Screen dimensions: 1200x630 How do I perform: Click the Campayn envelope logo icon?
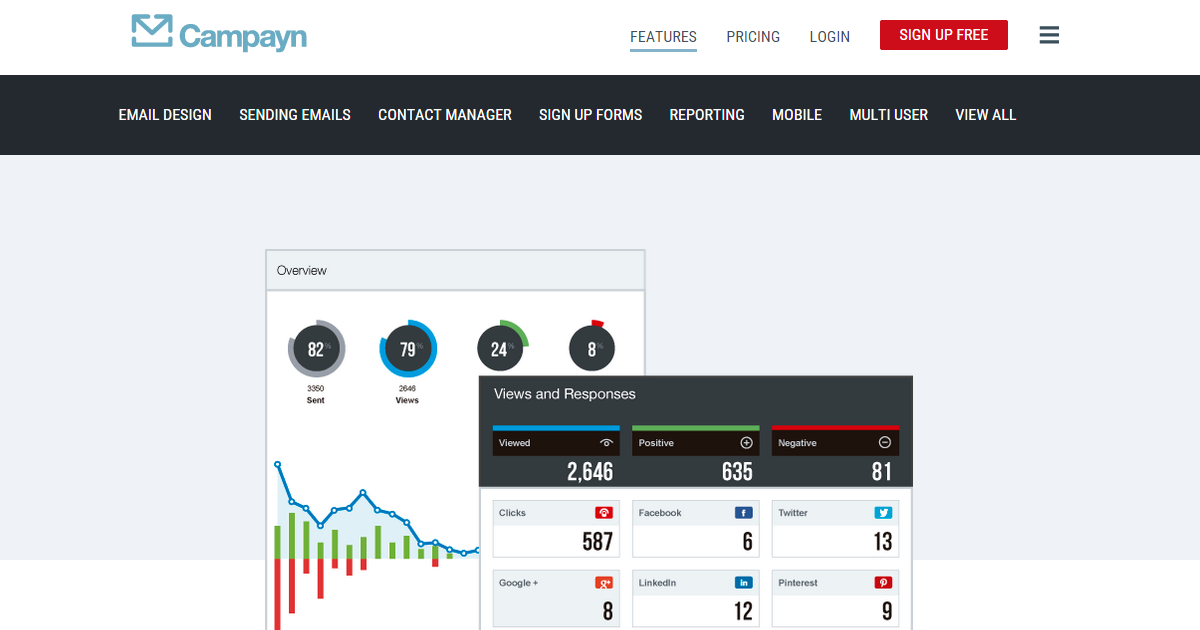(x=152, y=32)
